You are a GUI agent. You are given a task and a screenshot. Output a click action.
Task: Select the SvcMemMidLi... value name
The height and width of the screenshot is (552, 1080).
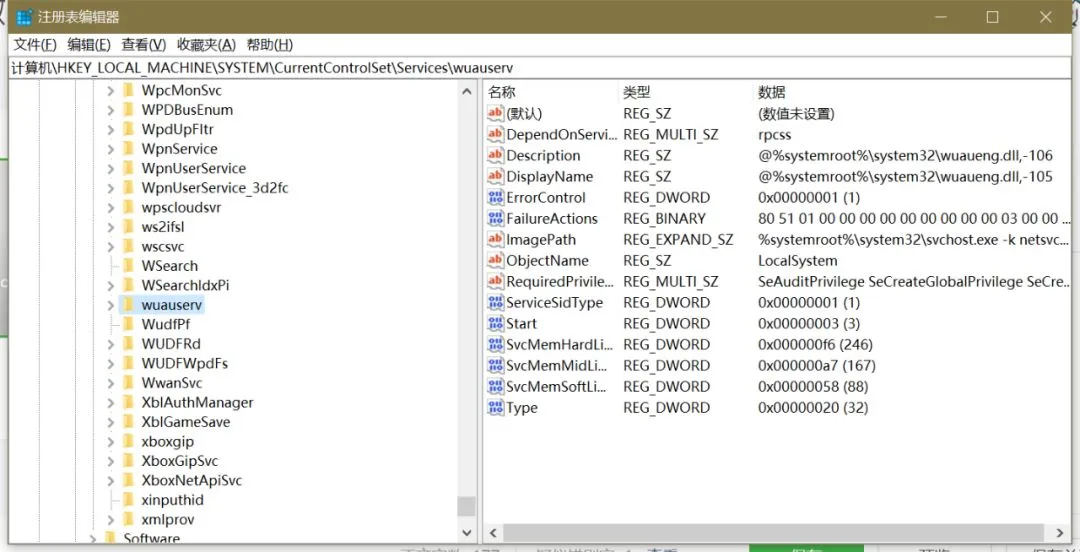click(x=559, y=366)
